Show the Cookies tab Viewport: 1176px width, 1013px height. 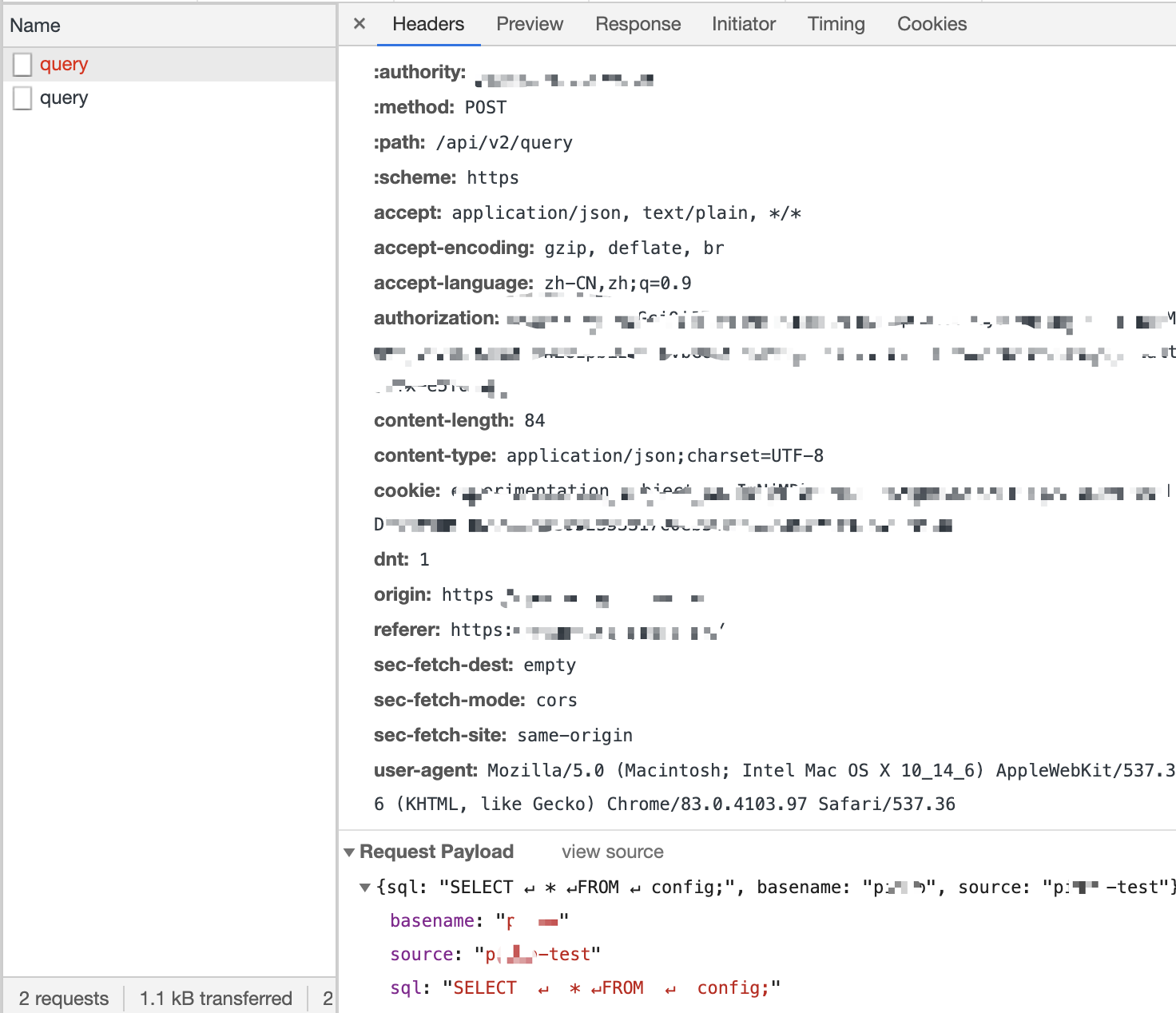click(x=932, y=24)
